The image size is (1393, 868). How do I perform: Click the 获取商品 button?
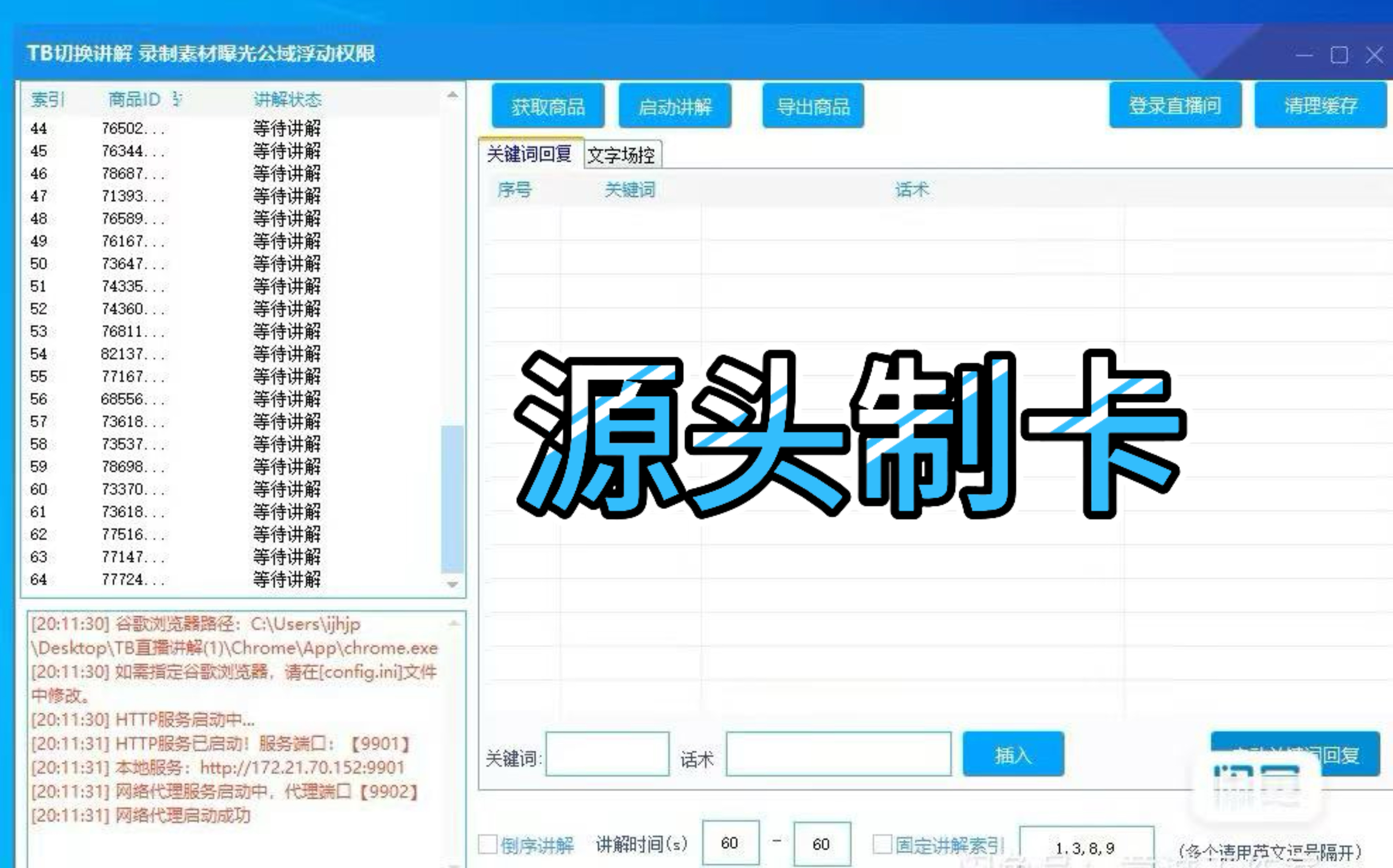[548, 106]
